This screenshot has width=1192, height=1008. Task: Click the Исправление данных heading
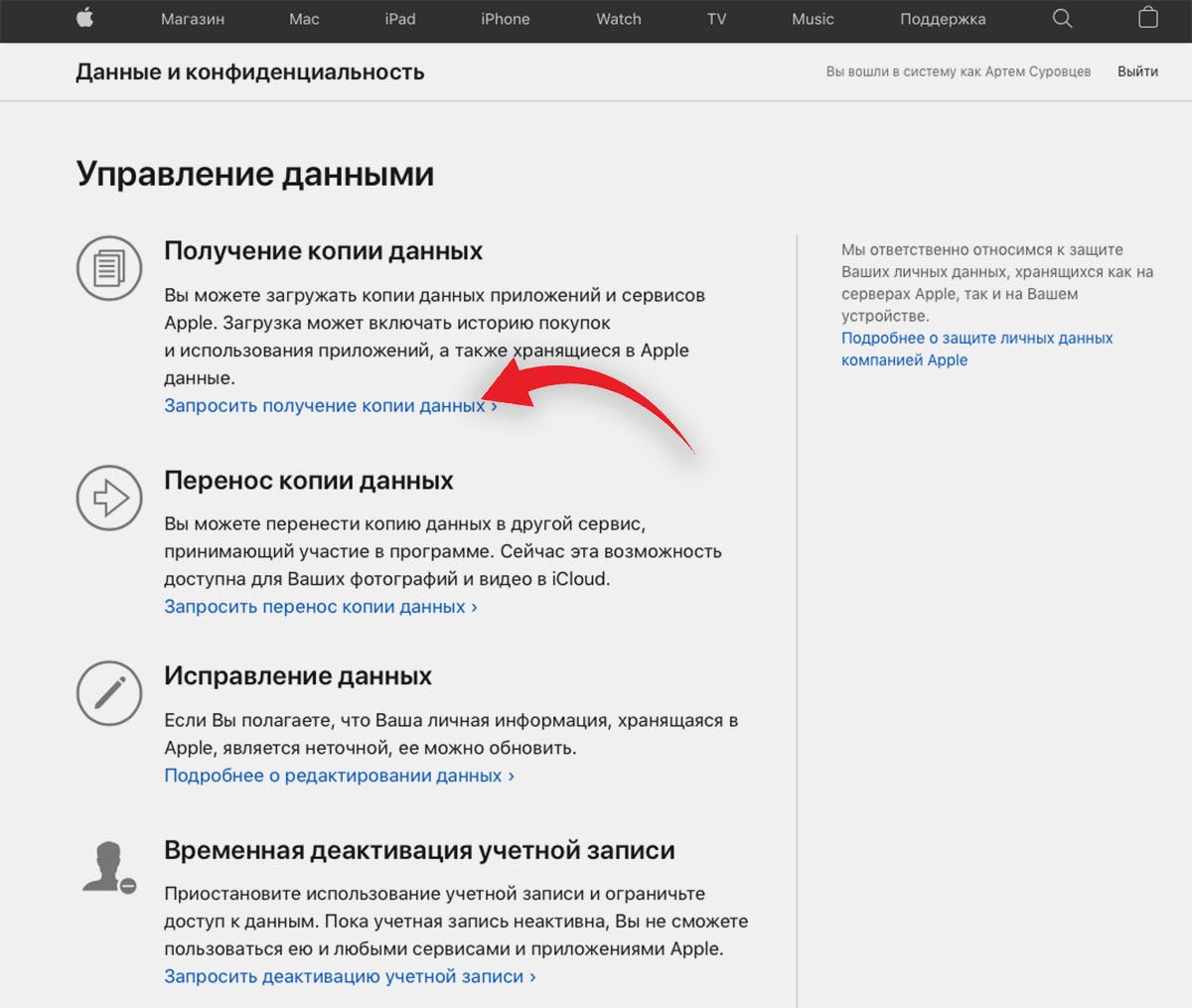pyautogui.click(x=298, y=676)
